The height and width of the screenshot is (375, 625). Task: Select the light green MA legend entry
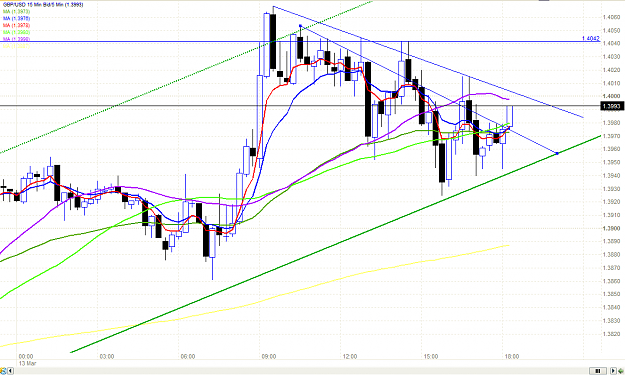click(16, 32)
